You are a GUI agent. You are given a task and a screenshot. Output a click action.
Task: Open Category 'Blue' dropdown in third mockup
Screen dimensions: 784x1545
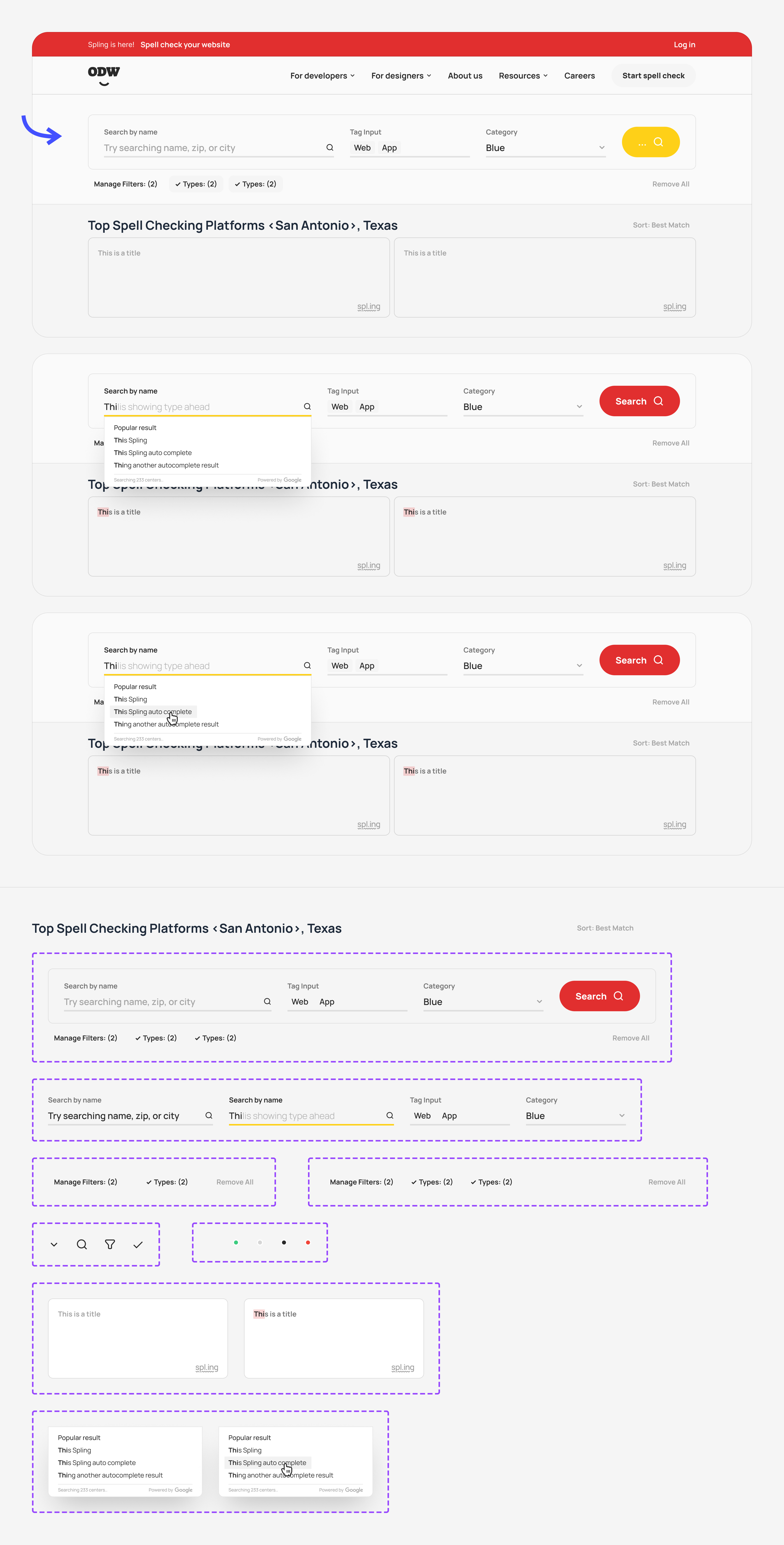click(523, 666)
